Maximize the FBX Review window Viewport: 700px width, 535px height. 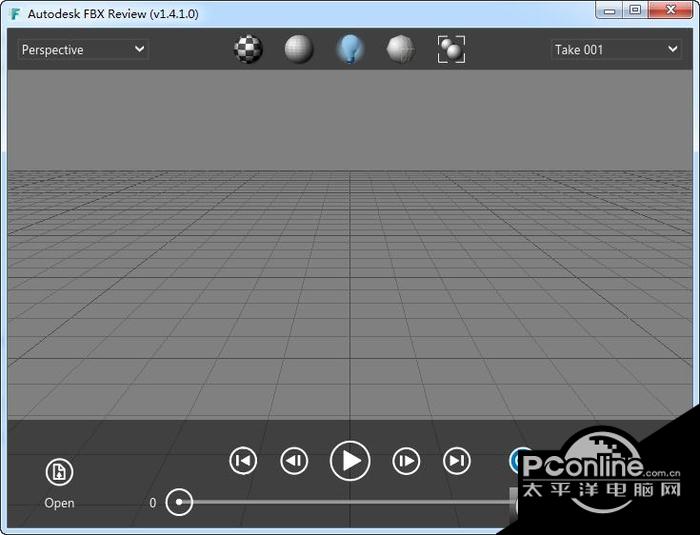(635, 10)
